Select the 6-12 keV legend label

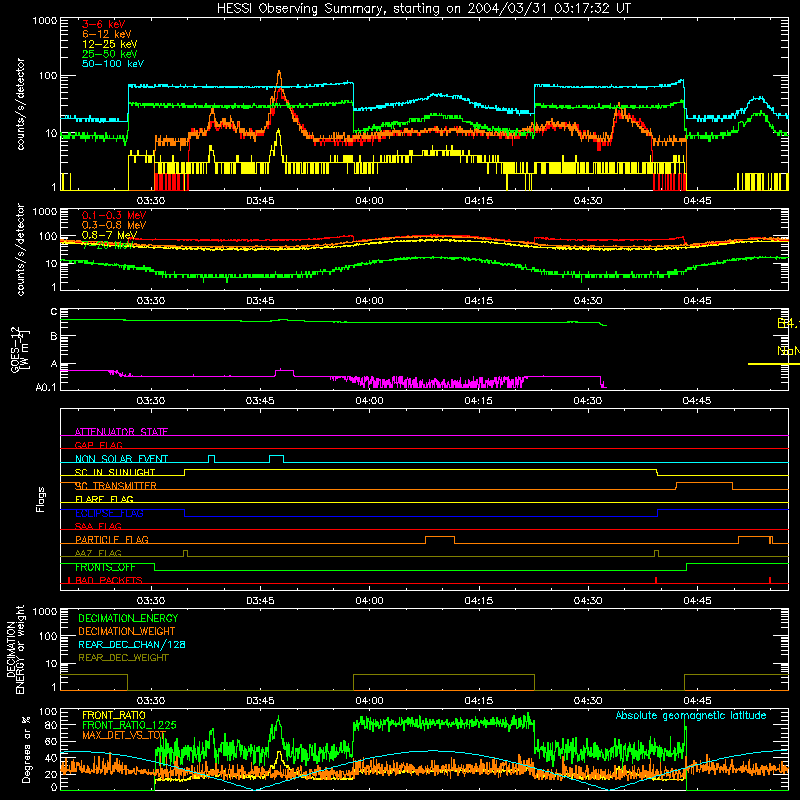point(107,34)
